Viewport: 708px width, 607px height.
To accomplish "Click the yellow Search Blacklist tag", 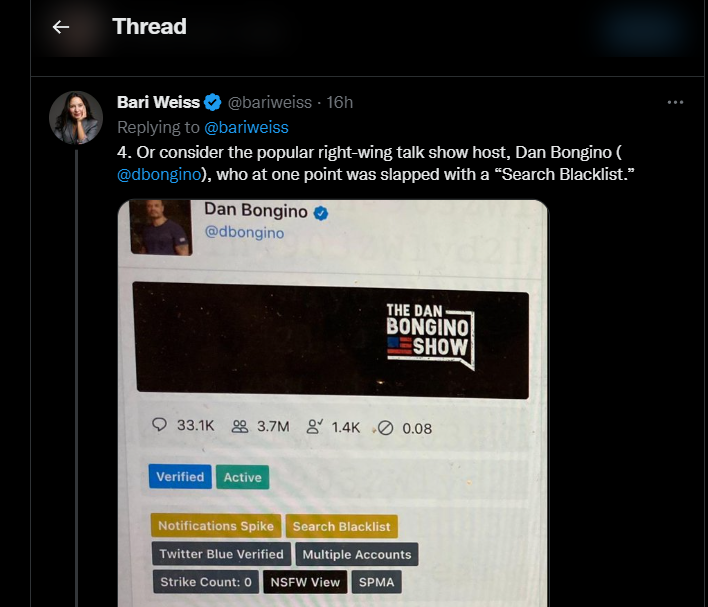I will pyautogui.click(x=341, y=527).
